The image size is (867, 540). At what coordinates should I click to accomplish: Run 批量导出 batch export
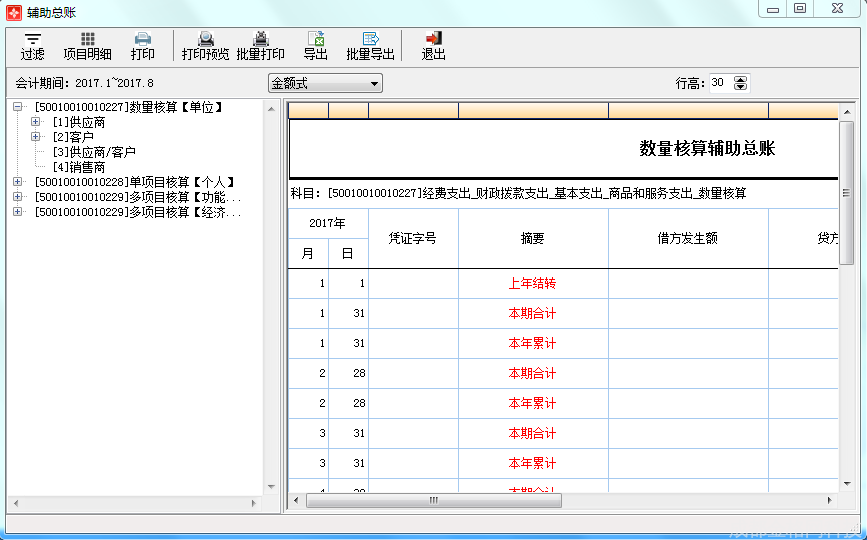tap(370, 46)
